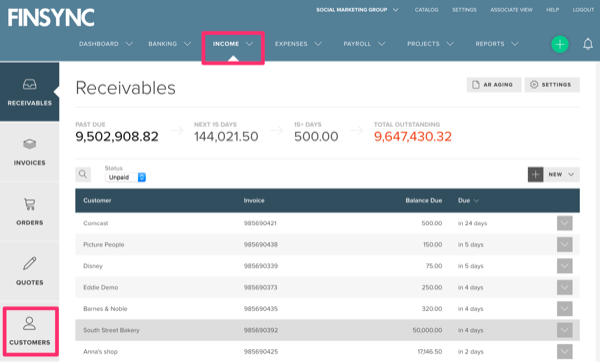Image resolution: width=600 pixels, height=362 pixels.
Task: Open the notifications bell
Action: [588, 44]
